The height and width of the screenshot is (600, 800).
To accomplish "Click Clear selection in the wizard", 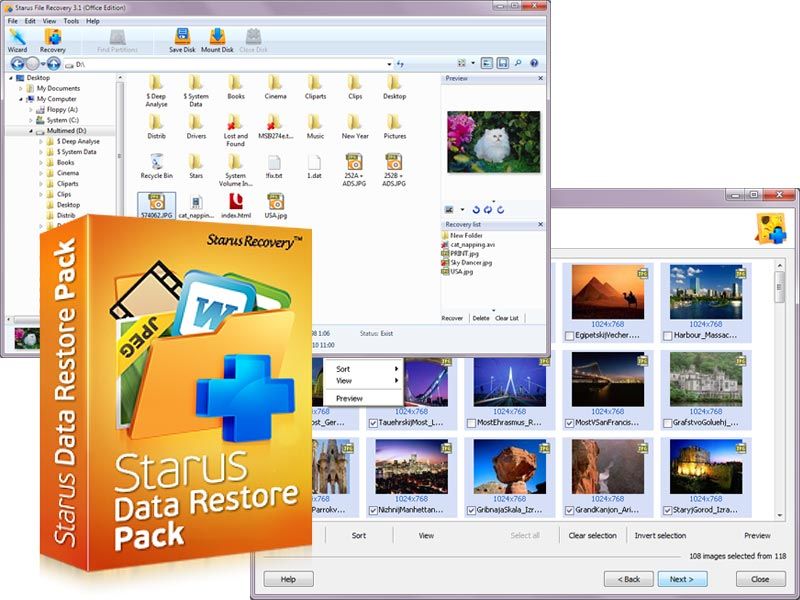I will pos(592,536).
